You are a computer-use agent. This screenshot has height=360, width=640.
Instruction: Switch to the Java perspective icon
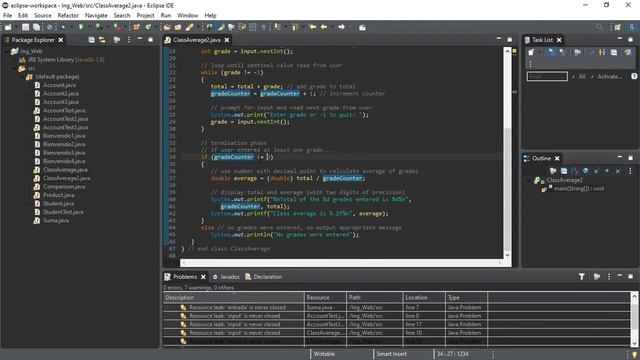click(x=631, y=27)
